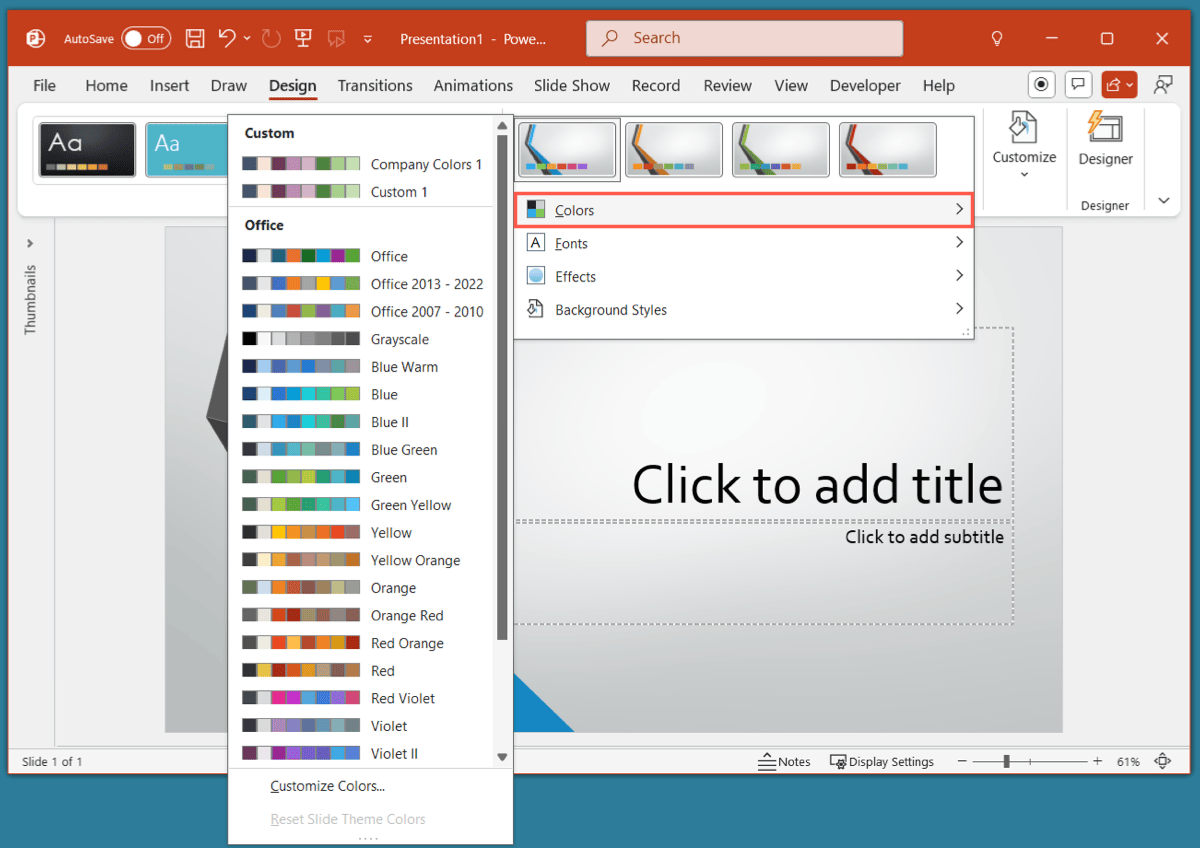Screen dimensions: 1200x848
Task: Select the red variant thumbnail
Action: click(888, 150)
